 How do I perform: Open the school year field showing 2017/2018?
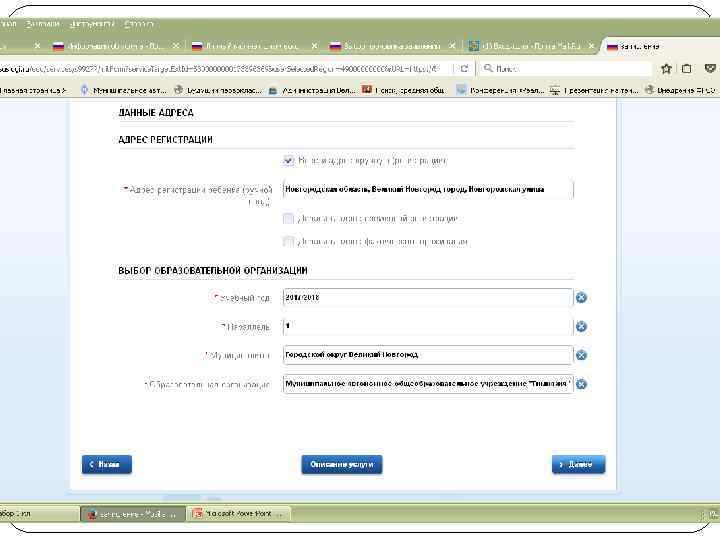428,298
